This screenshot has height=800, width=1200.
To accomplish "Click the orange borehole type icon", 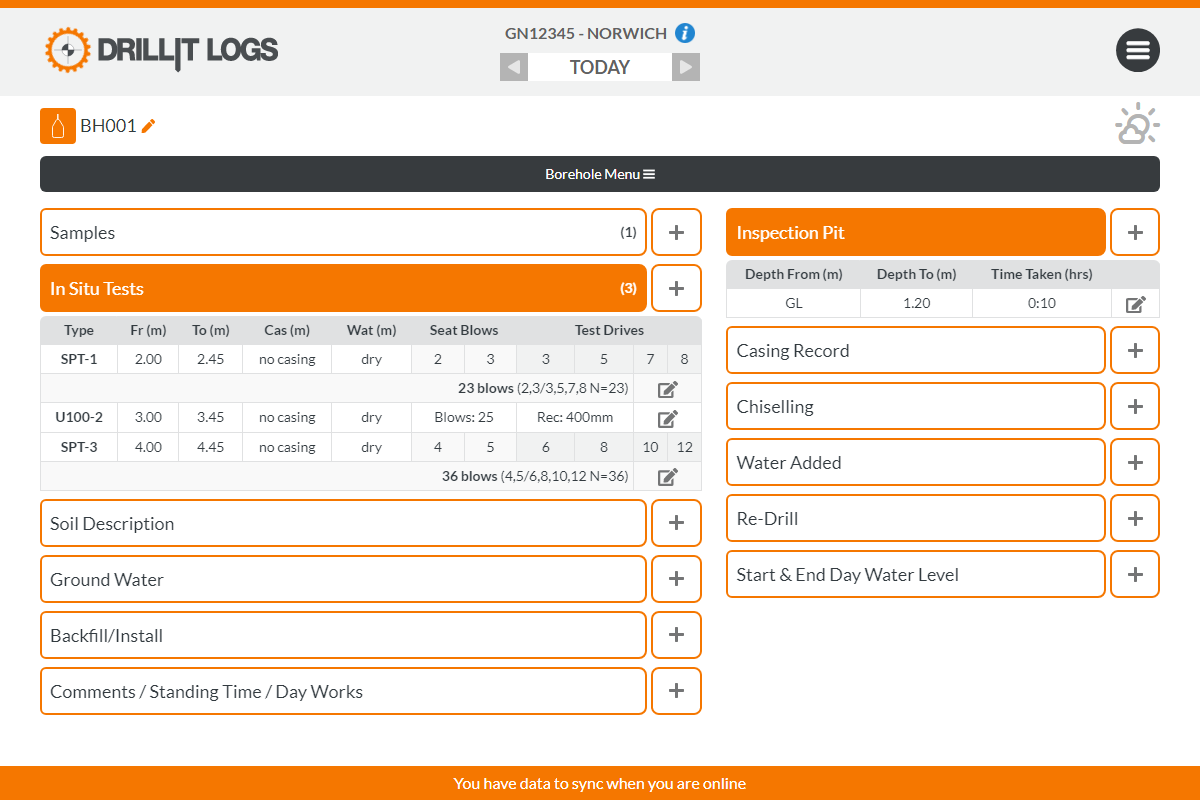I will (58, 126).
